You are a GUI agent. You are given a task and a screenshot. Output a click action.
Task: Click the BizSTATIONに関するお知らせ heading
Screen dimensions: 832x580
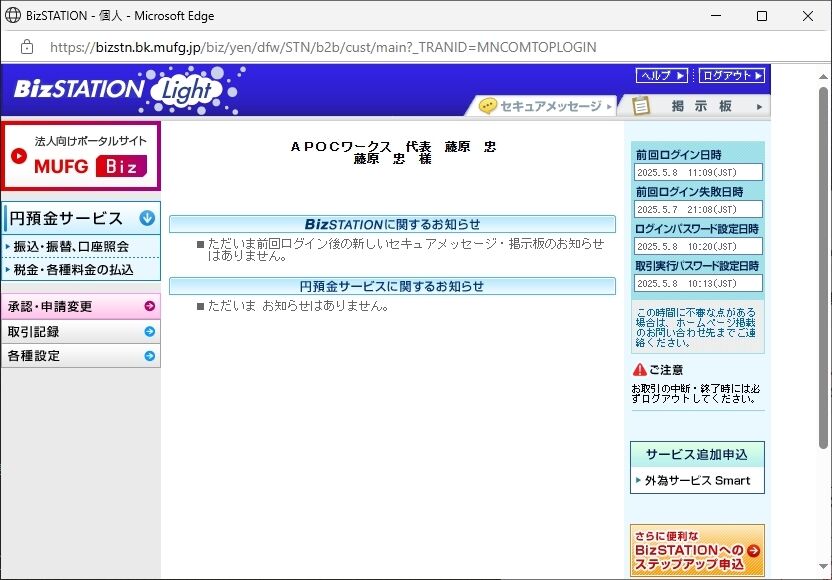click(x=392, y=224)
